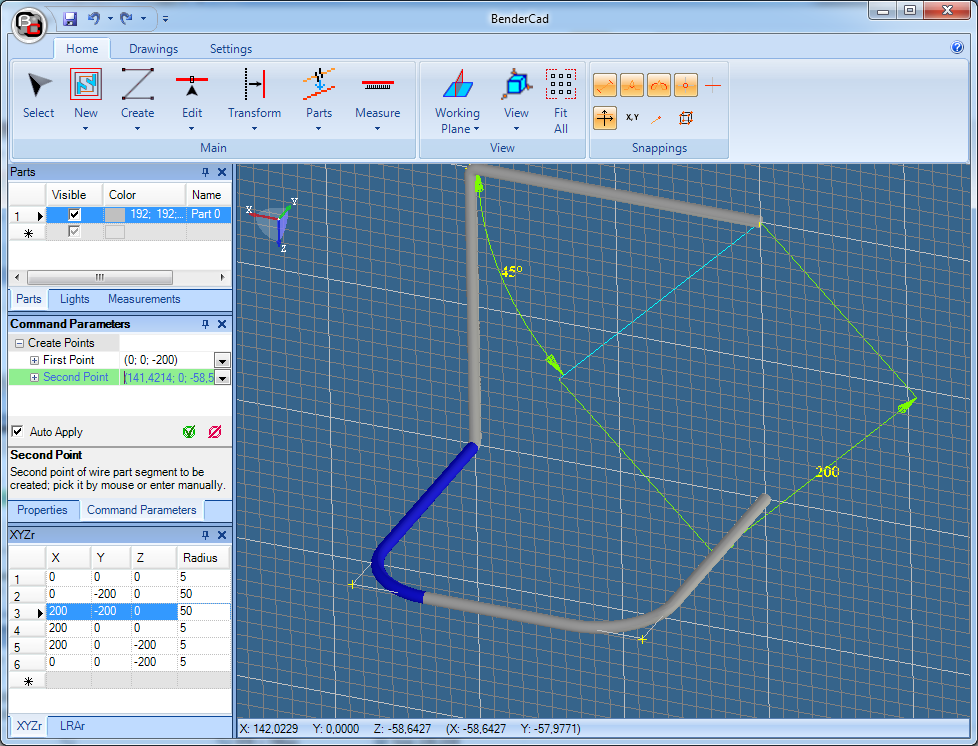Toggle Auto Apply checkbox

17,431
